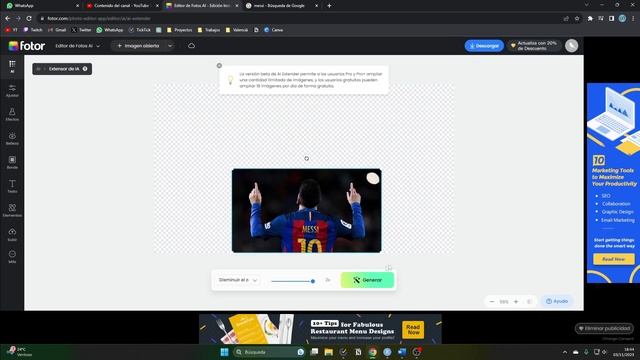
Task: Open the Disminuir al dropdown
Action: 238,280
